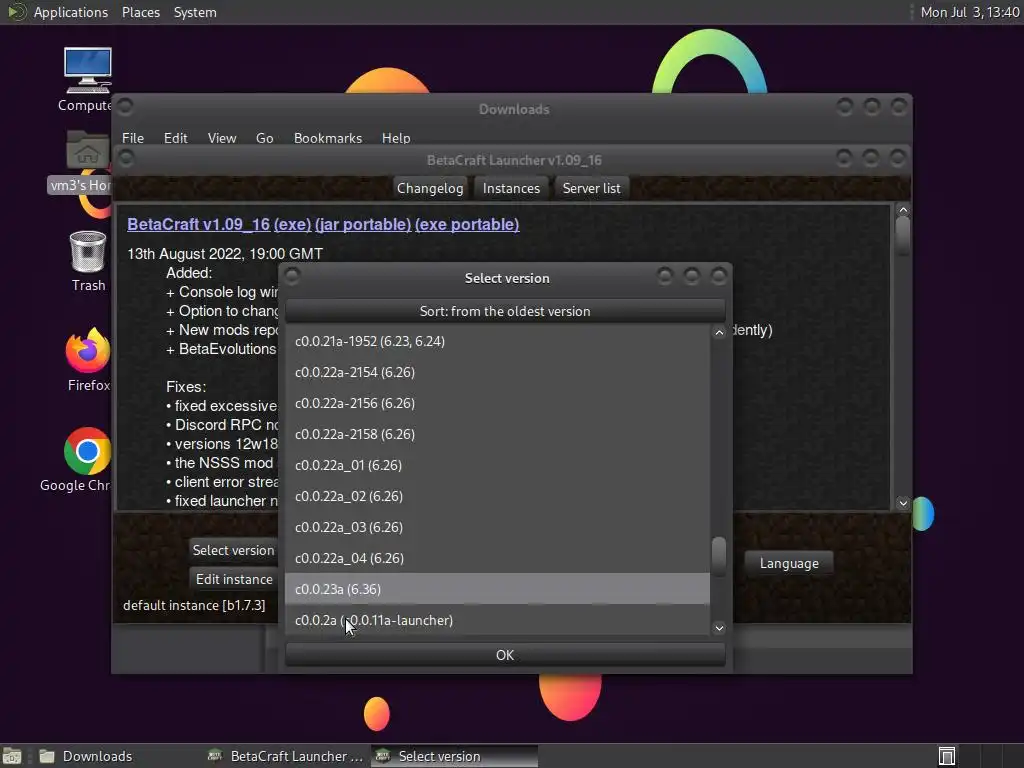This screenshot has width=1024, height=768.
Task: Open the Places menu
Action: (x=140, y=12)
